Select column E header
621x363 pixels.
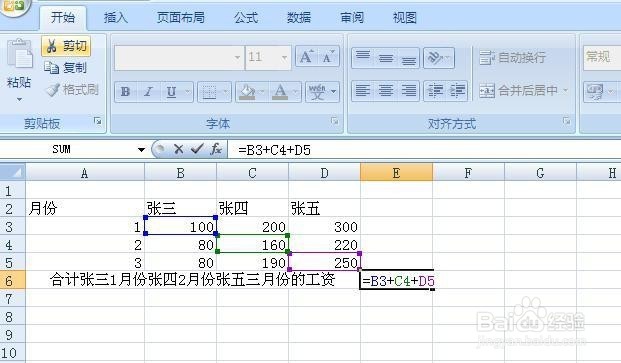(396, 173)
